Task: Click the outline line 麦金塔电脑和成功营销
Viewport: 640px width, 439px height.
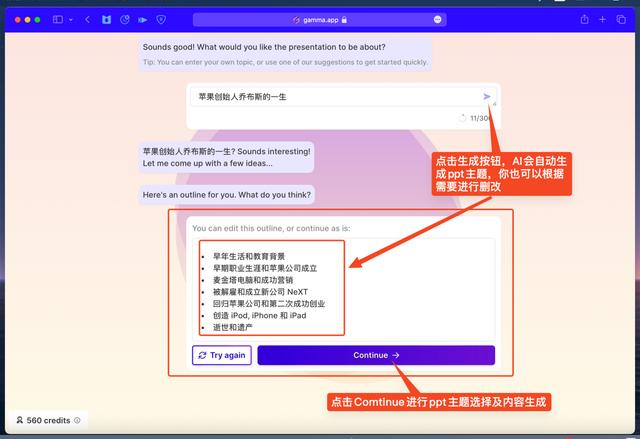Action: pos(253,280)
